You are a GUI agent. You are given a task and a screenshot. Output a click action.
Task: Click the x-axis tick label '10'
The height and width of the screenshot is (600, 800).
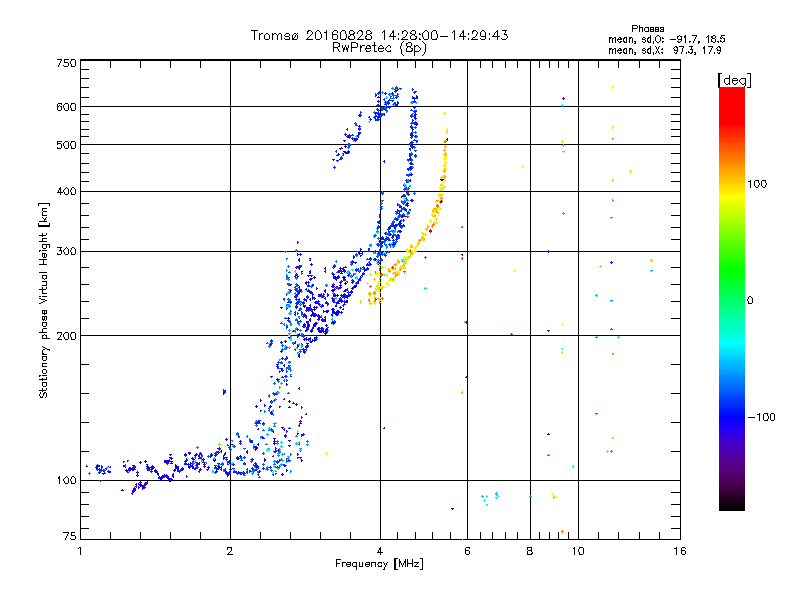(x=578, y=551)
